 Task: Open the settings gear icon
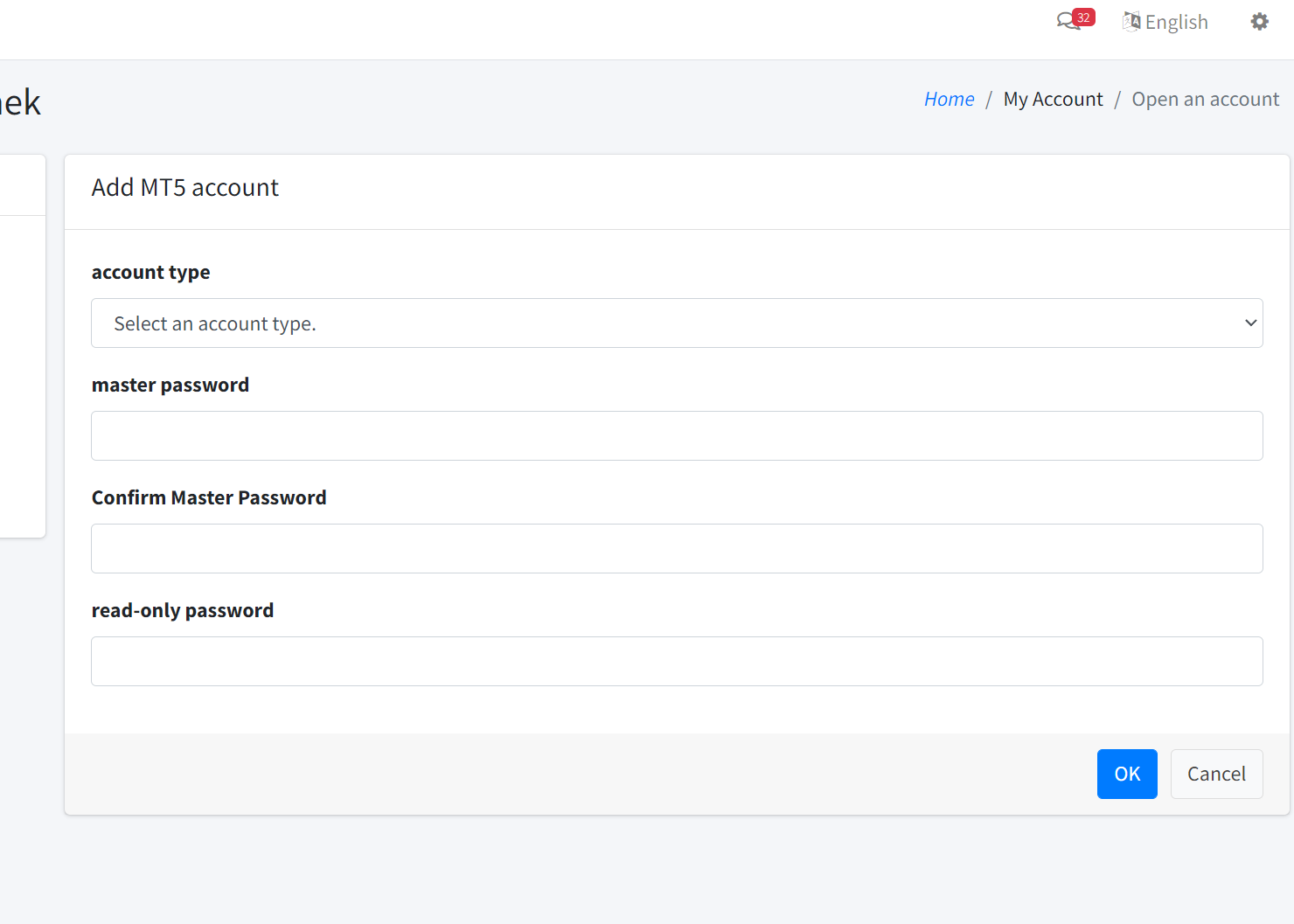point(1259,22)
